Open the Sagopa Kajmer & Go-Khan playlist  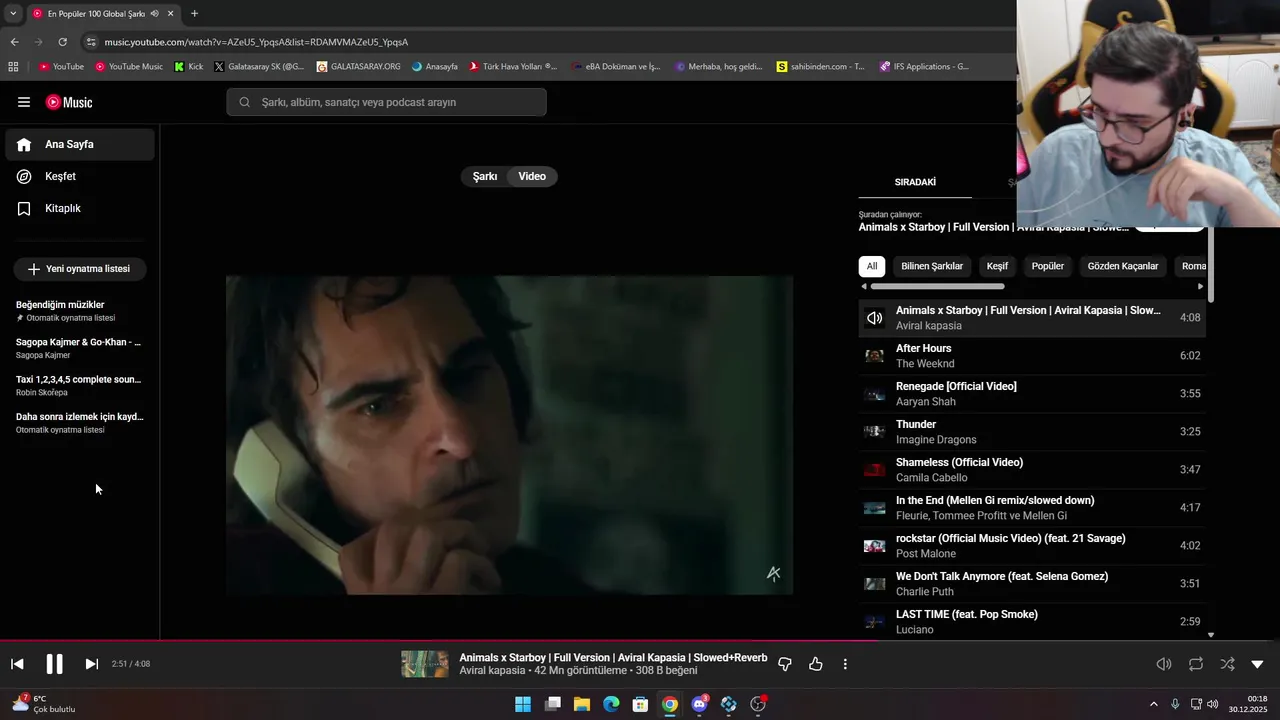click(80, 348)
